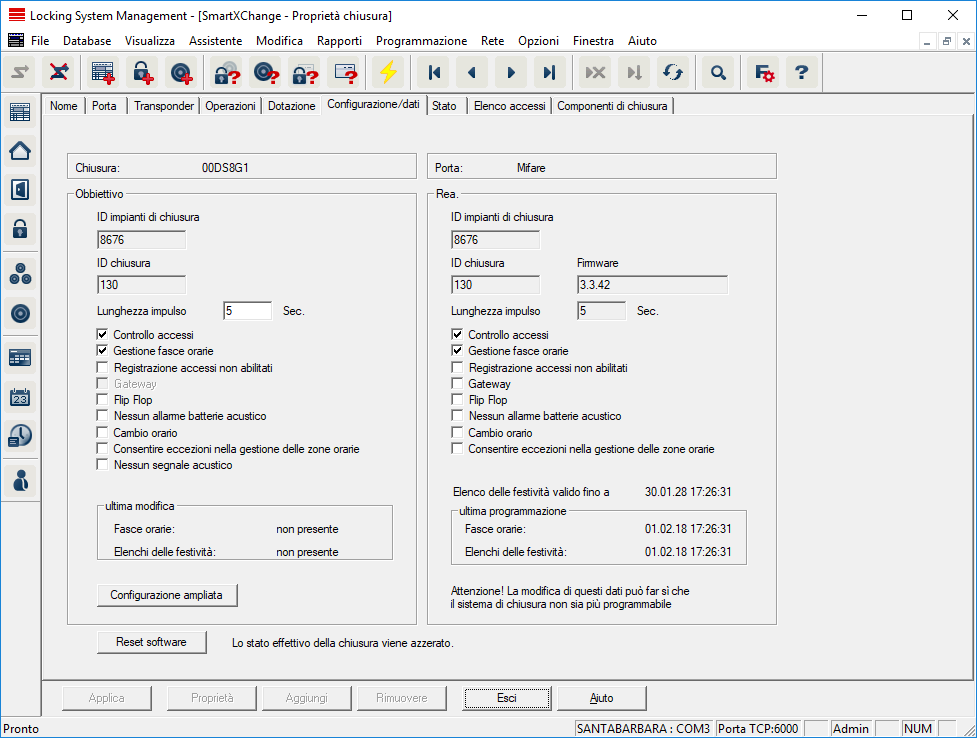The height and width of the screenshot is (738, 977).
Task: Click add new lock toolbar icon
Action: click(143, 72)
